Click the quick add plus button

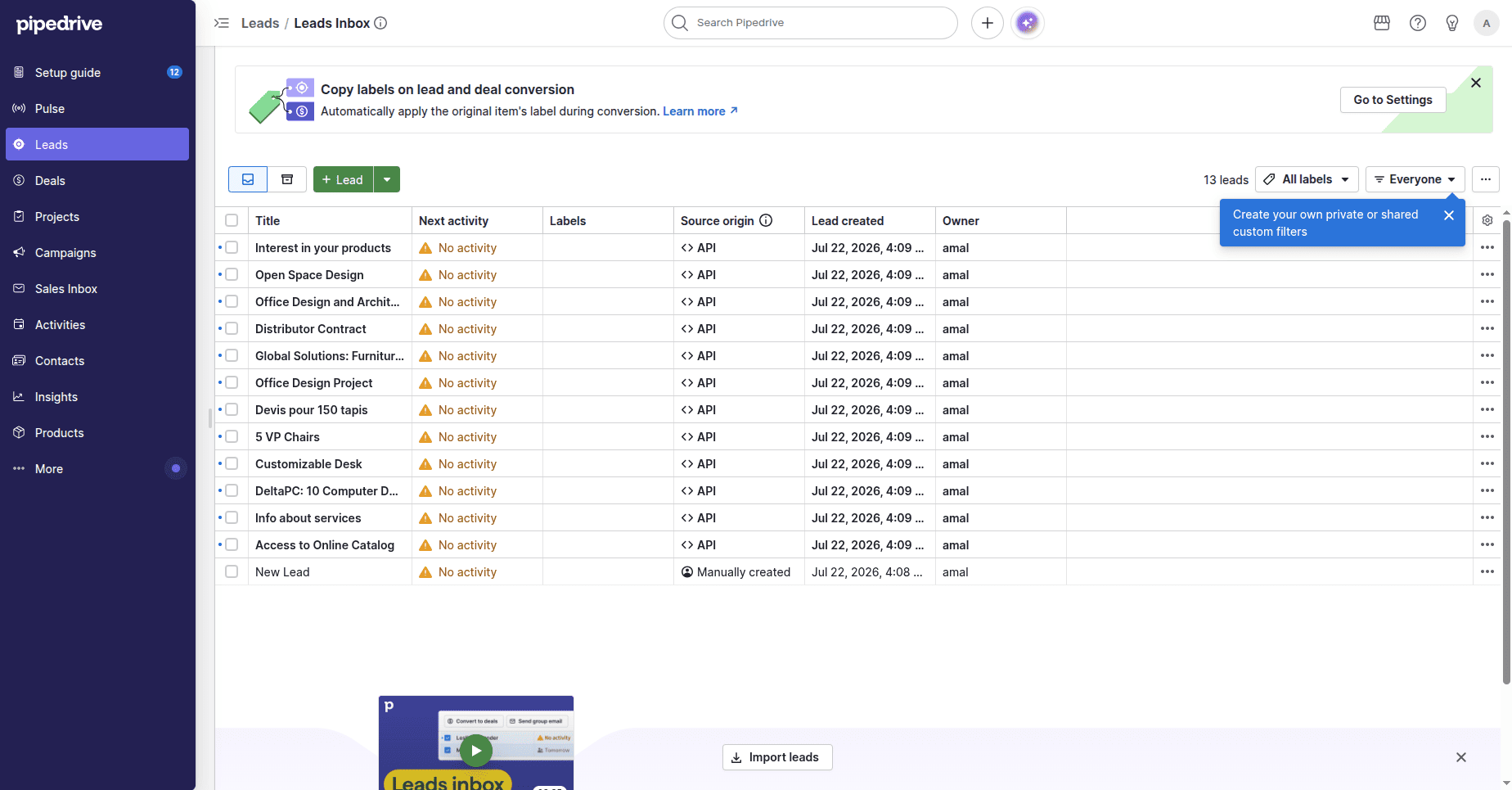tap(988, 23)
